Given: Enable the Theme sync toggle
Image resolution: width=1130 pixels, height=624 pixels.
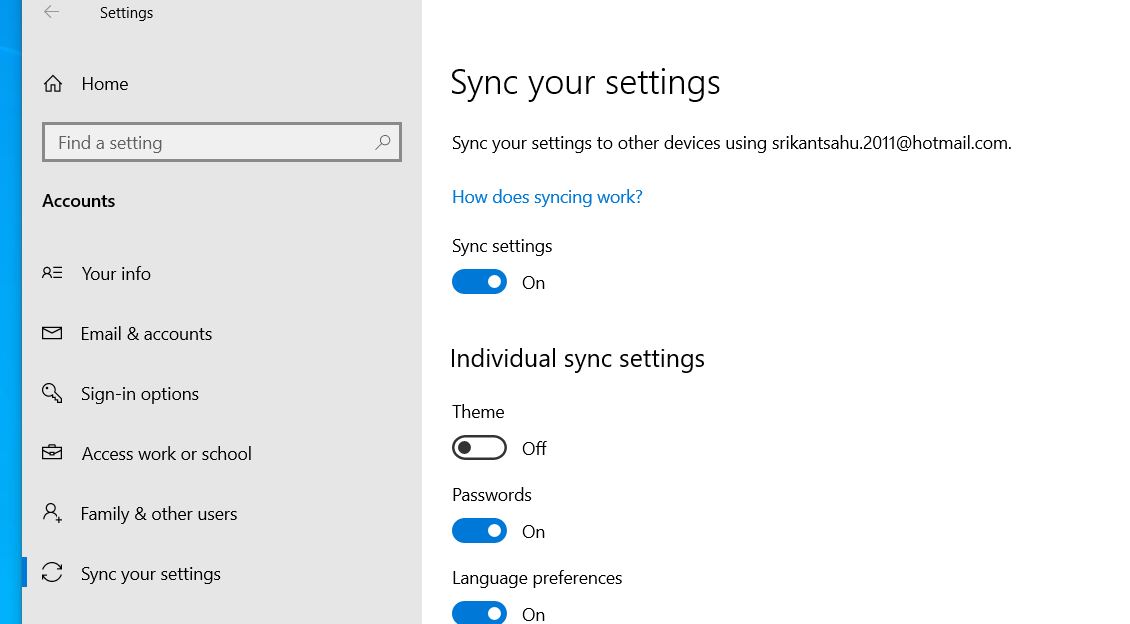Looking at the screenshot, I should (479, 448).
